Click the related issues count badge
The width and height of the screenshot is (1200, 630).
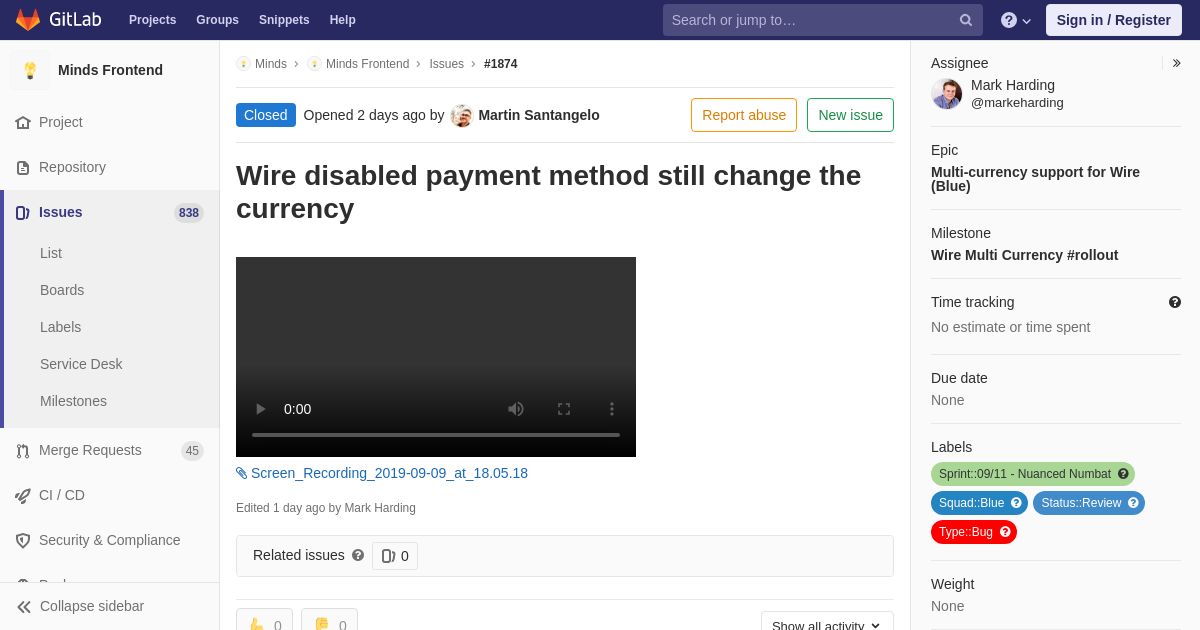[x=395, y=556]
